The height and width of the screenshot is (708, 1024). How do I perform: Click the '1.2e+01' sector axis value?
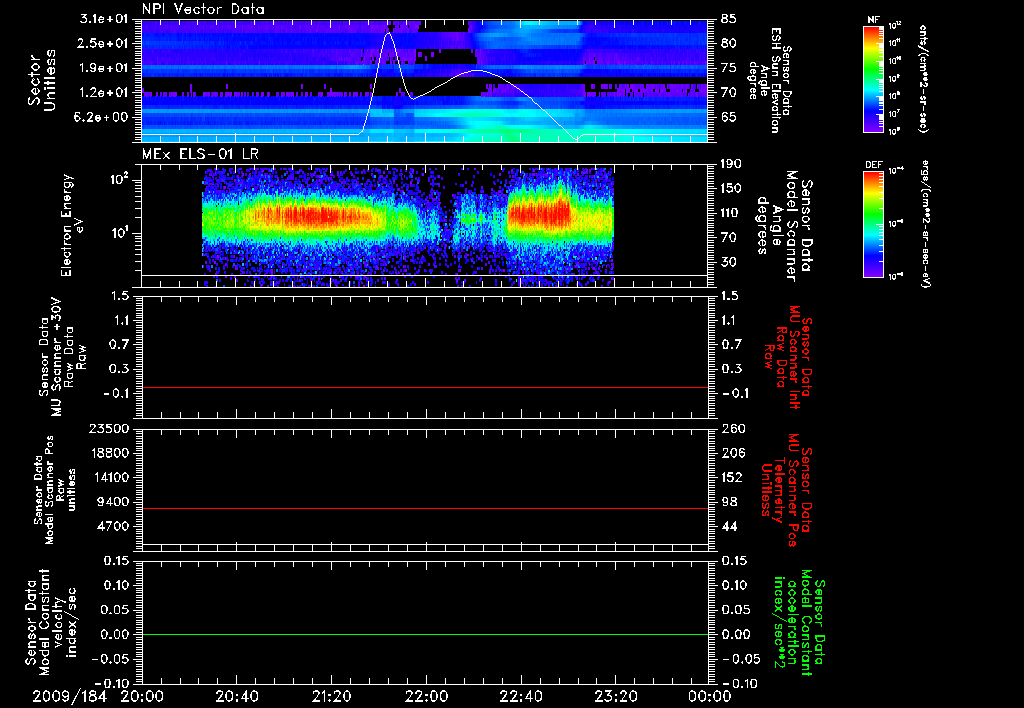104,93
